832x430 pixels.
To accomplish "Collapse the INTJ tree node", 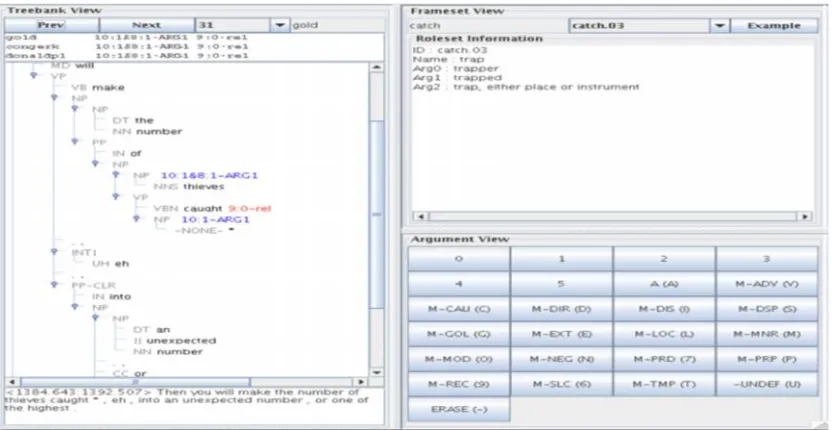I will pyautogui.click(x=54, y=252).
